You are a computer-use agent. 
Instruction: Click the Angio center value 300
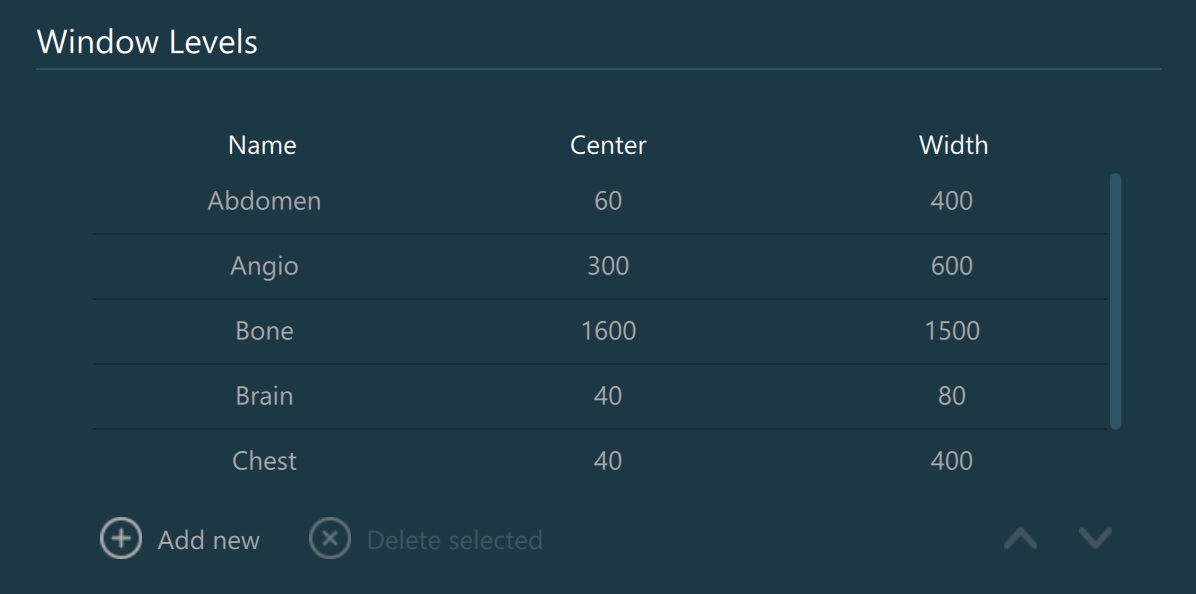pos(608,266)
